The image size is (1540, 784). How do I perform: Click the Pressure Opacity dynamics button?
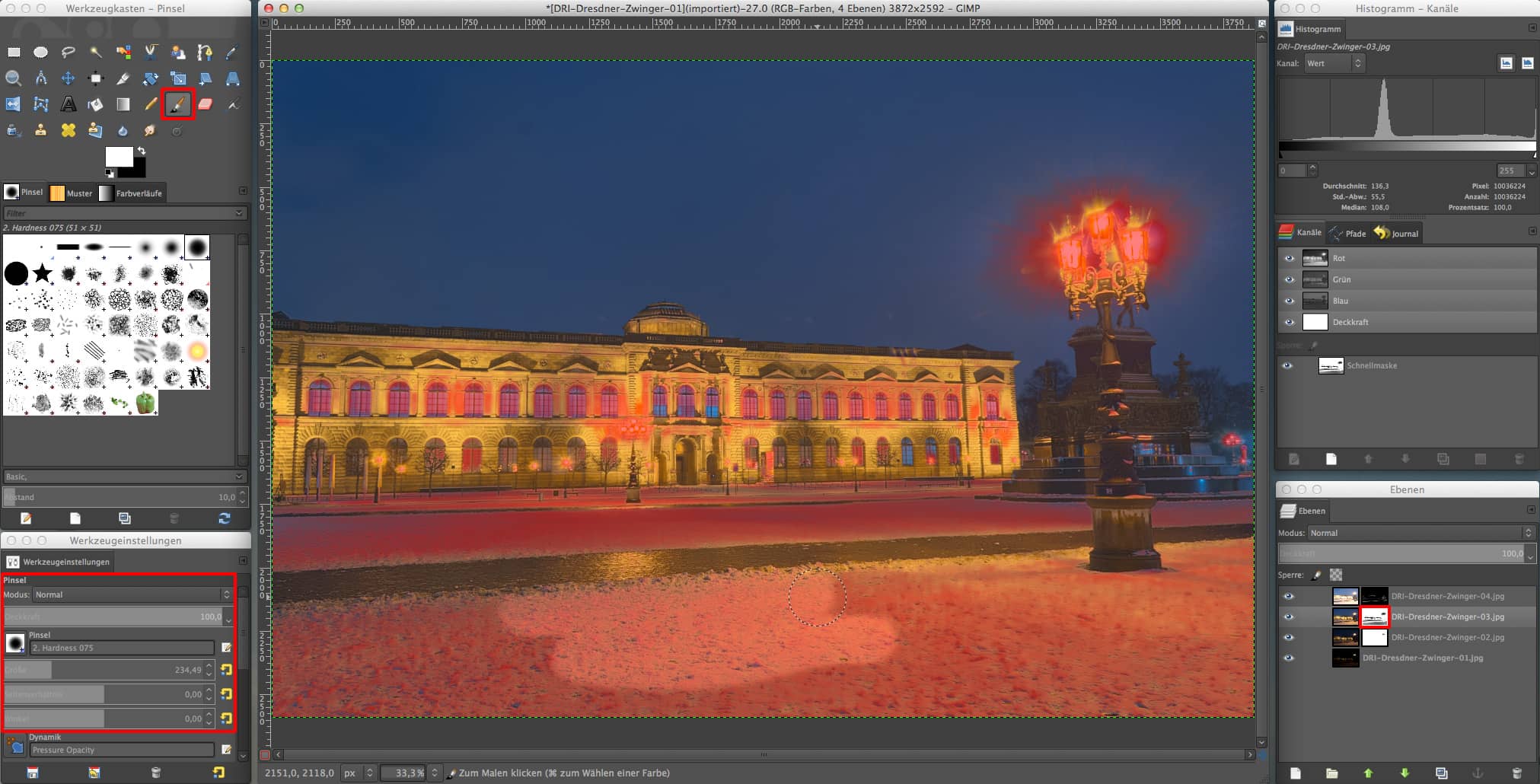click(122, 750)
